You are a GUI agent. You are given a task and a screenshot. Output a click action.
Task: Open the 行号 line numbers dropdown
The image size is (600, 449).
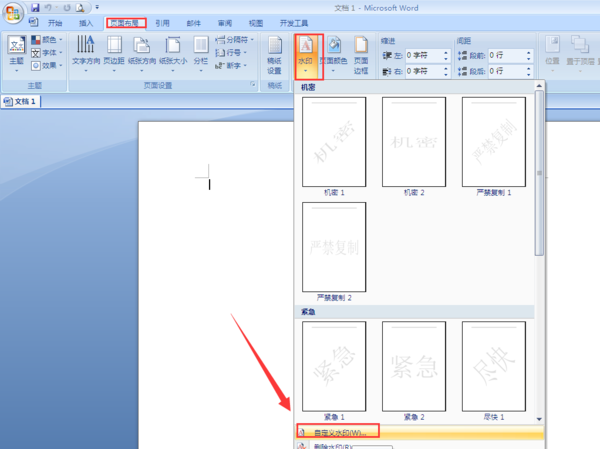click(x=231, y=52)
